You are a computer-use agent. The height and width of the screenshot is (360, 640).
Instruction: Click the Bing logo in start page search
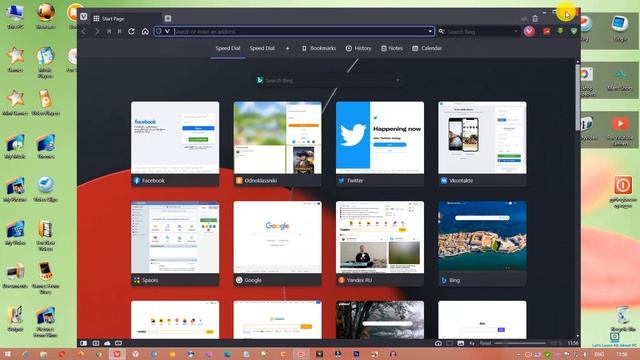[x=260, y=80]
